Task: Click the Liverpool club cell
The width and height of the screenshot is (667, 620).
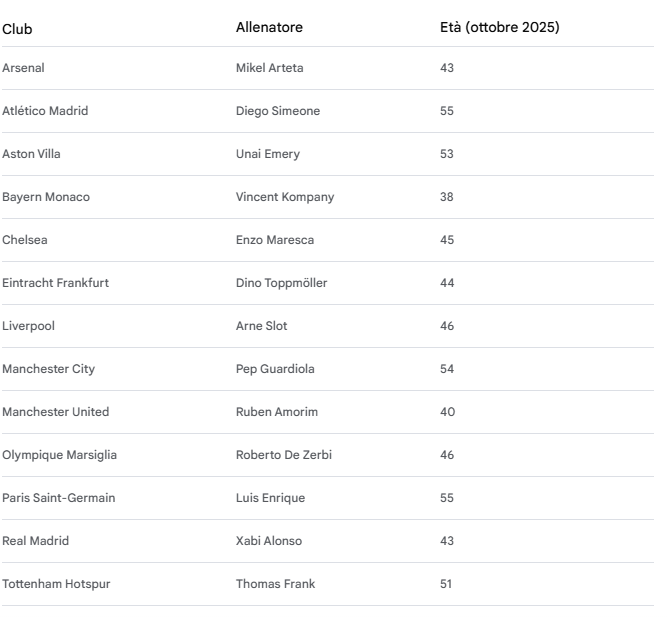Action: click(x=27, y=326)
